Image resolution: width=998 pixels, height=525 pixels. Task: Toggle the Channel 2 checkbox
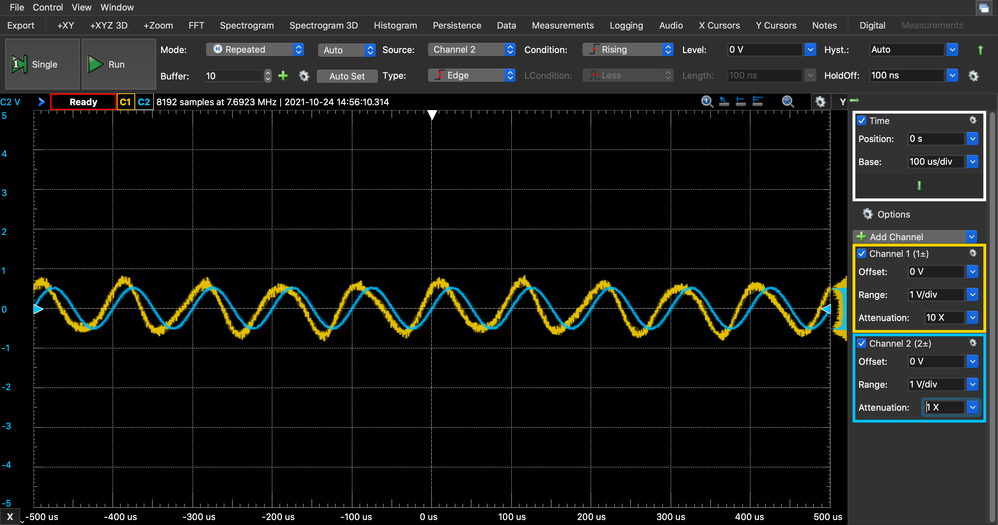tap(862, 344)
